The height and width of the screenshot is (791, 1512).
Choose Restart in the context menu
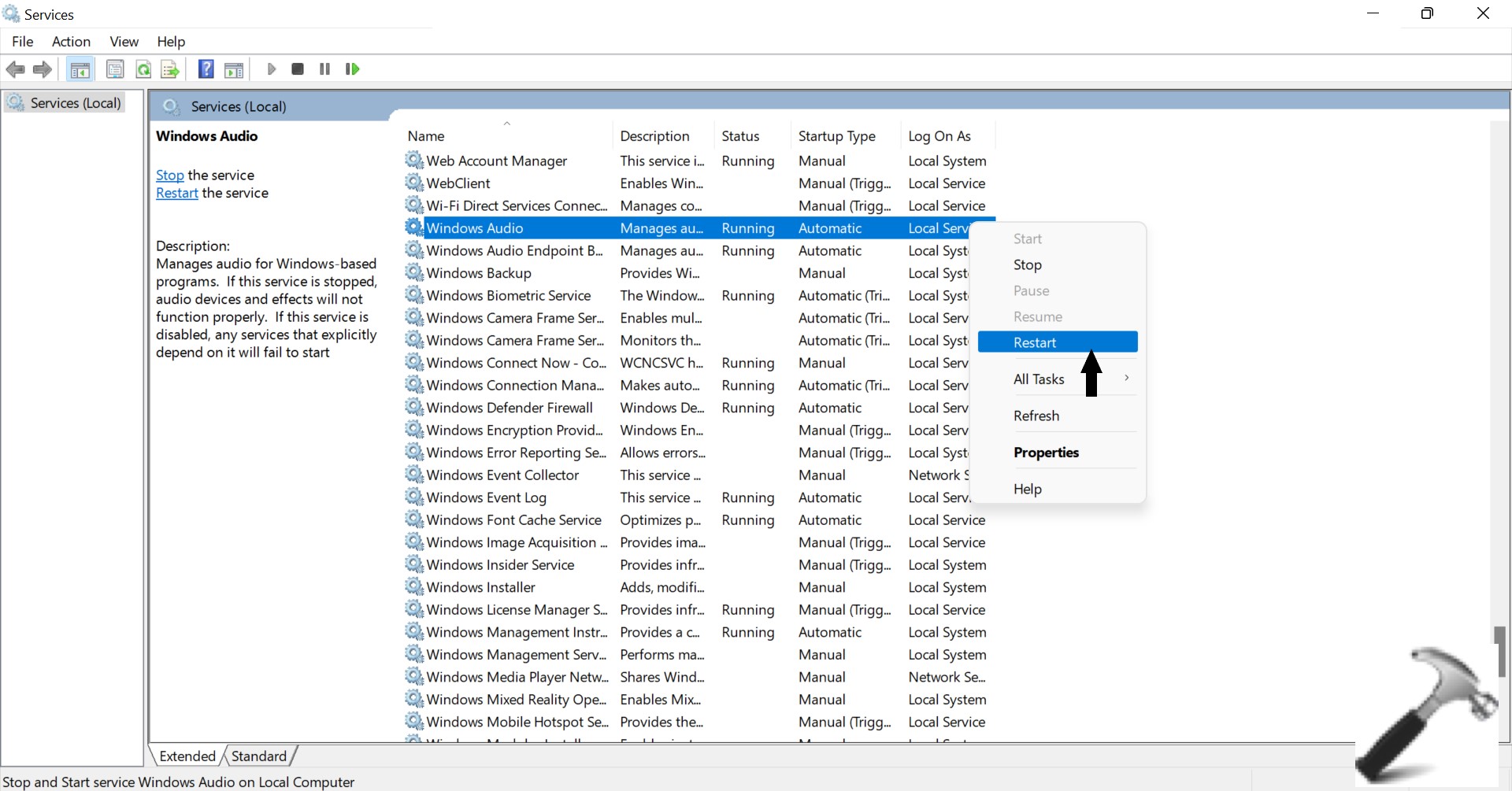tap(1035, 342)
